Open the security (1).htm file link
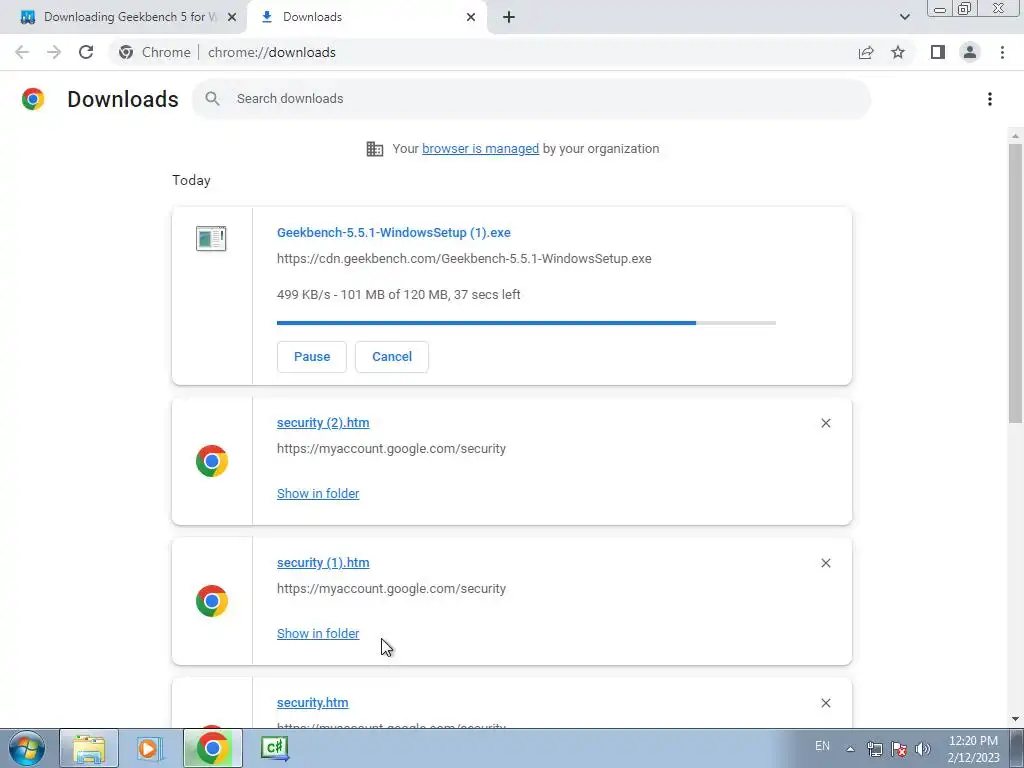 tap(323, 562)
